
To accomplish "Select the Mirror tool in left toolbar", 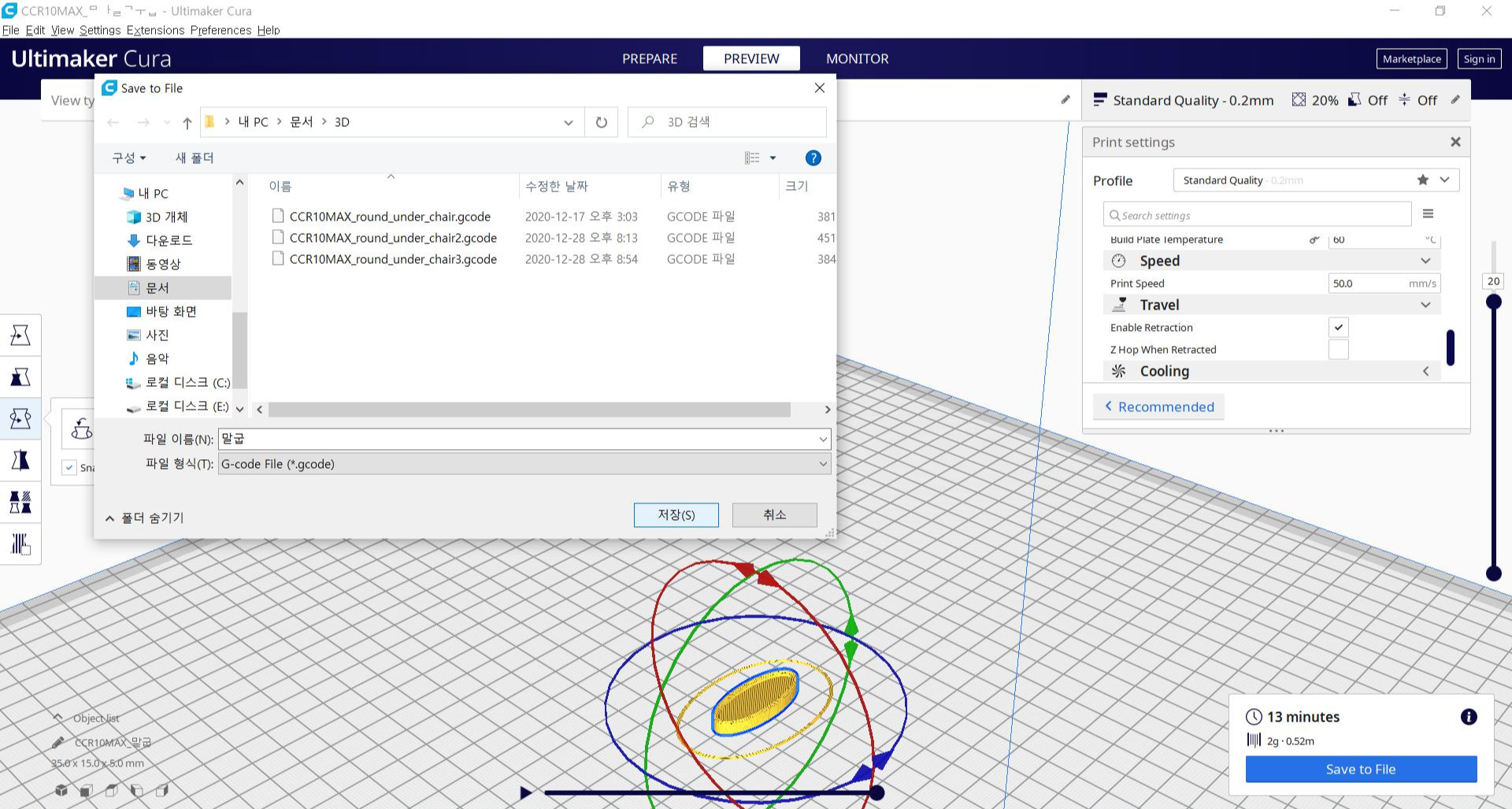I will [20, 460].
